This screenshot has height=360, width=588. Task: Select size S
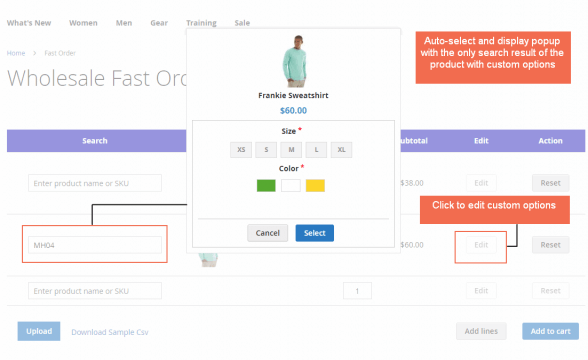pos(266,150)
